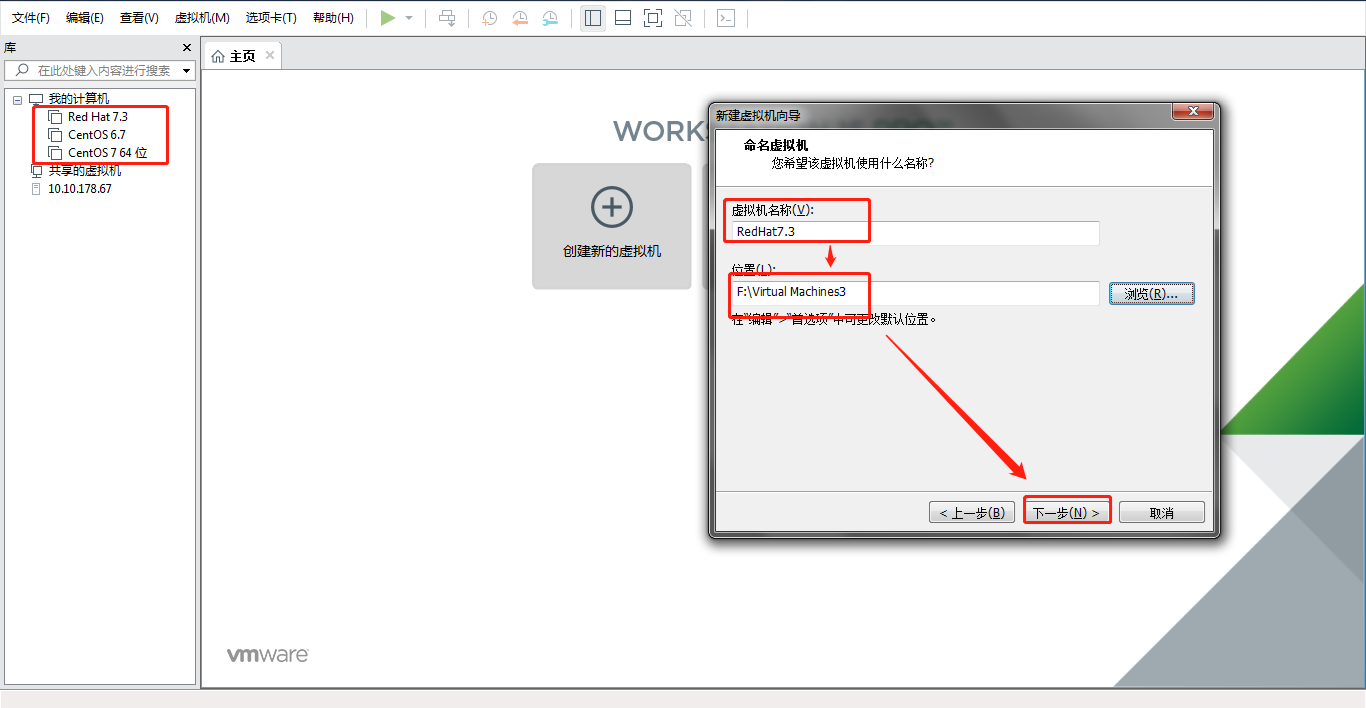The width and height of the screenshot is (1366, 708).
Task: Click the 下一步(N) button
Action: 1067,513
